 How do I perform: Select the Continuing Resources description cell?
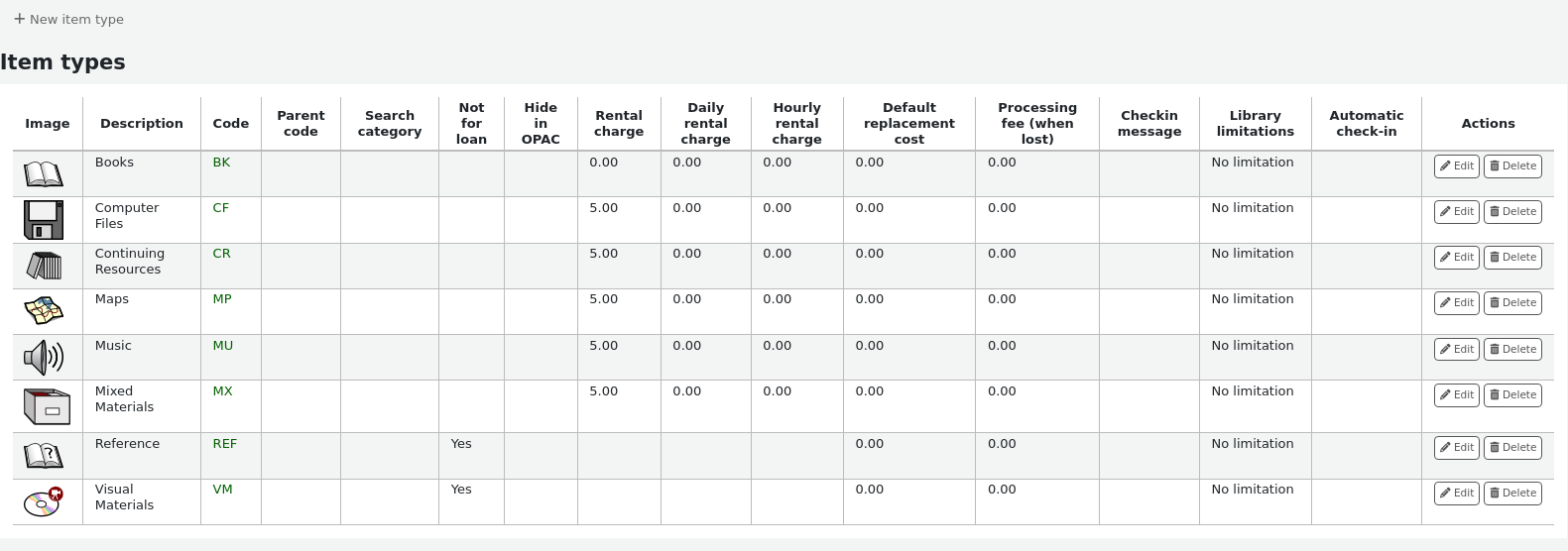click(142, 266)
